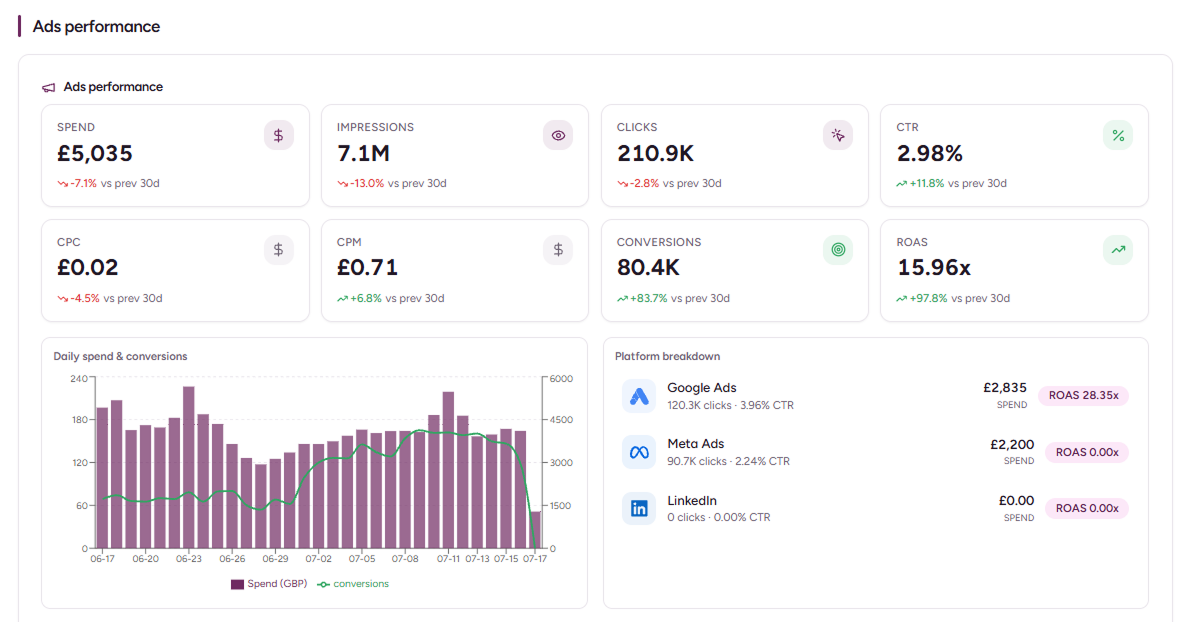Click the 15.96x ROAS value
1182x622 pixels.
[x=934, y=268]
